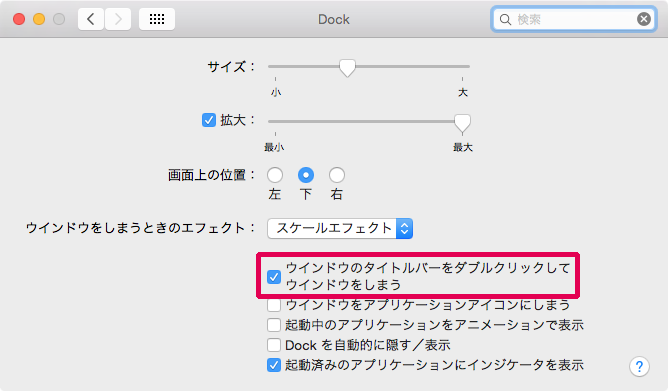
Task: Focus the 検索 search field
Action: point(573,19)
